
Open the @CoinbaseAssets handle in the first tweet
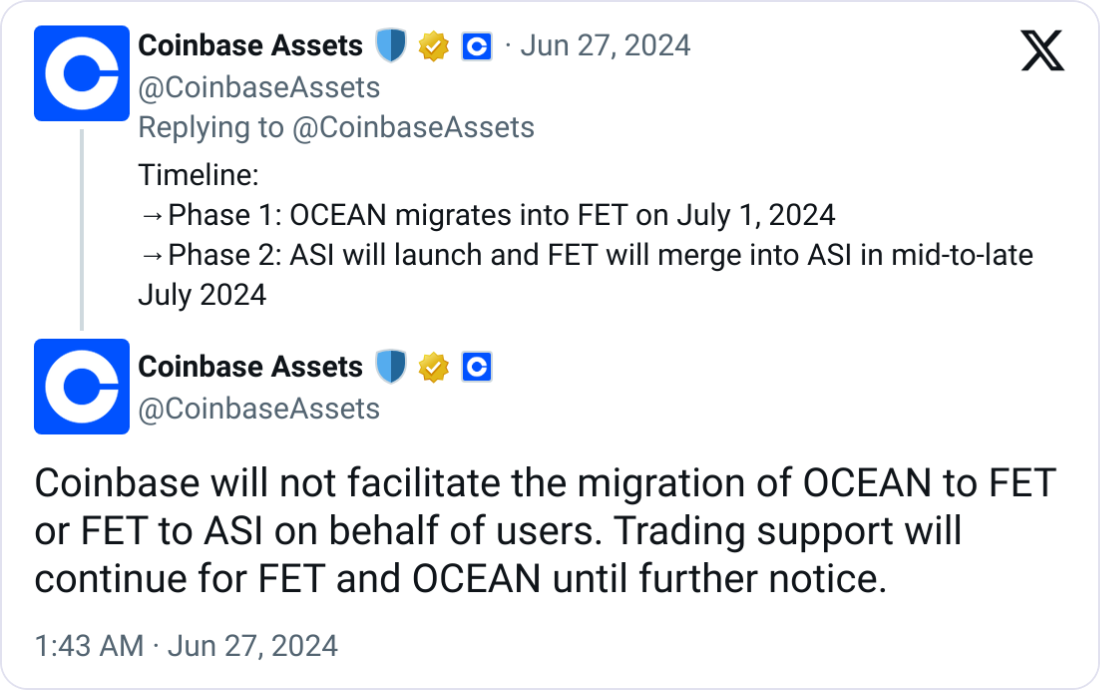[259, 88]
